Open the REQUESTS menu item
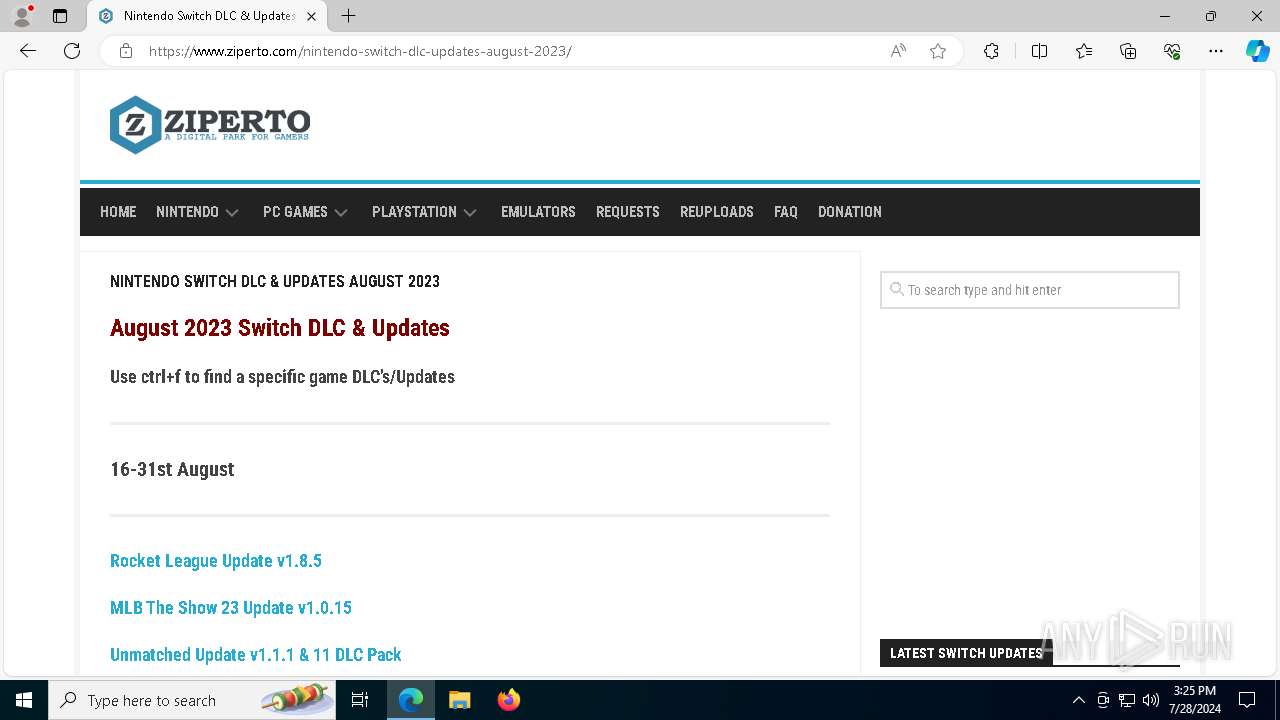1280x720 pixels. click(x=628, y=212)
